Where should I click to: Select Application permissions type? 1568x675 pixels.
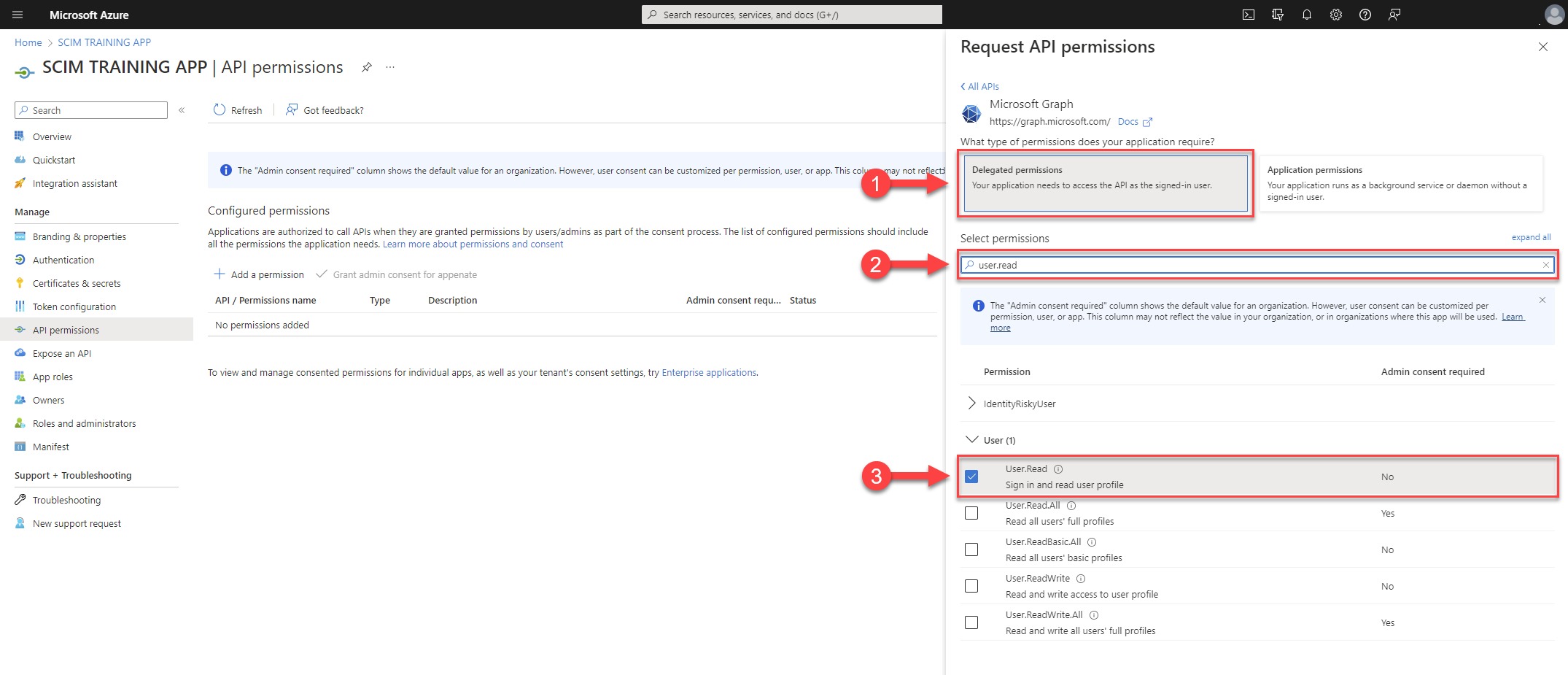(x=1401, y=183)
